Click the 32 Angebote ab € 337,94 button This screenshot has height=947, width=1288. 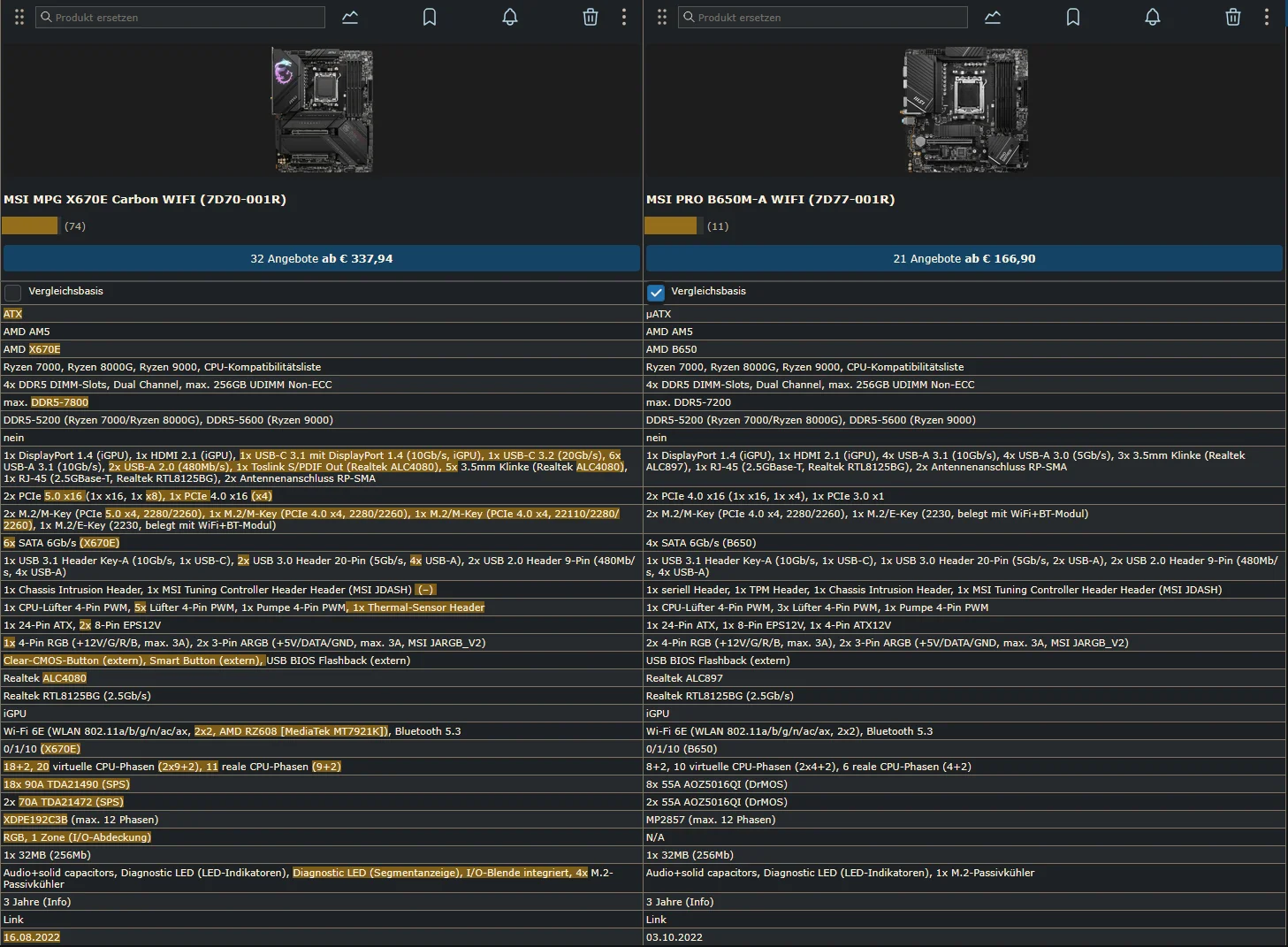pyautogui.click(x=321, y=258)
